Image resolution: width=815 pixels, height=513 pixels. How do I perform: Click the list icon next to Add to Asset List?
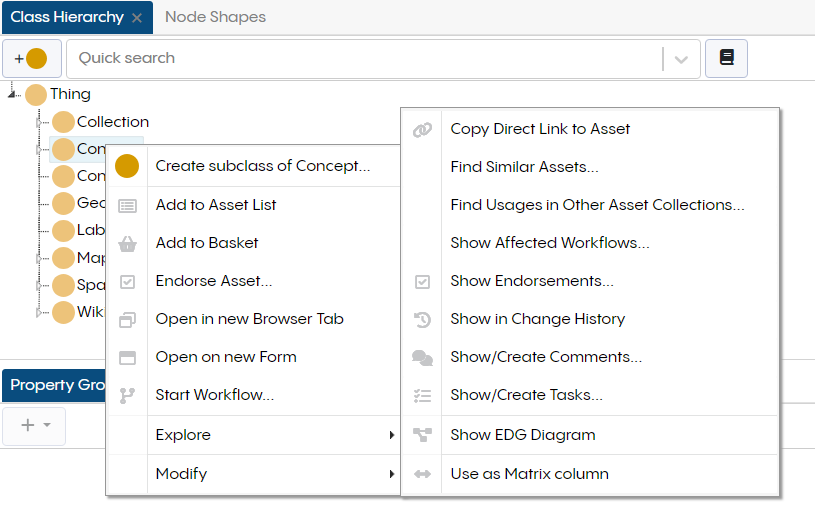coord(127,206)
